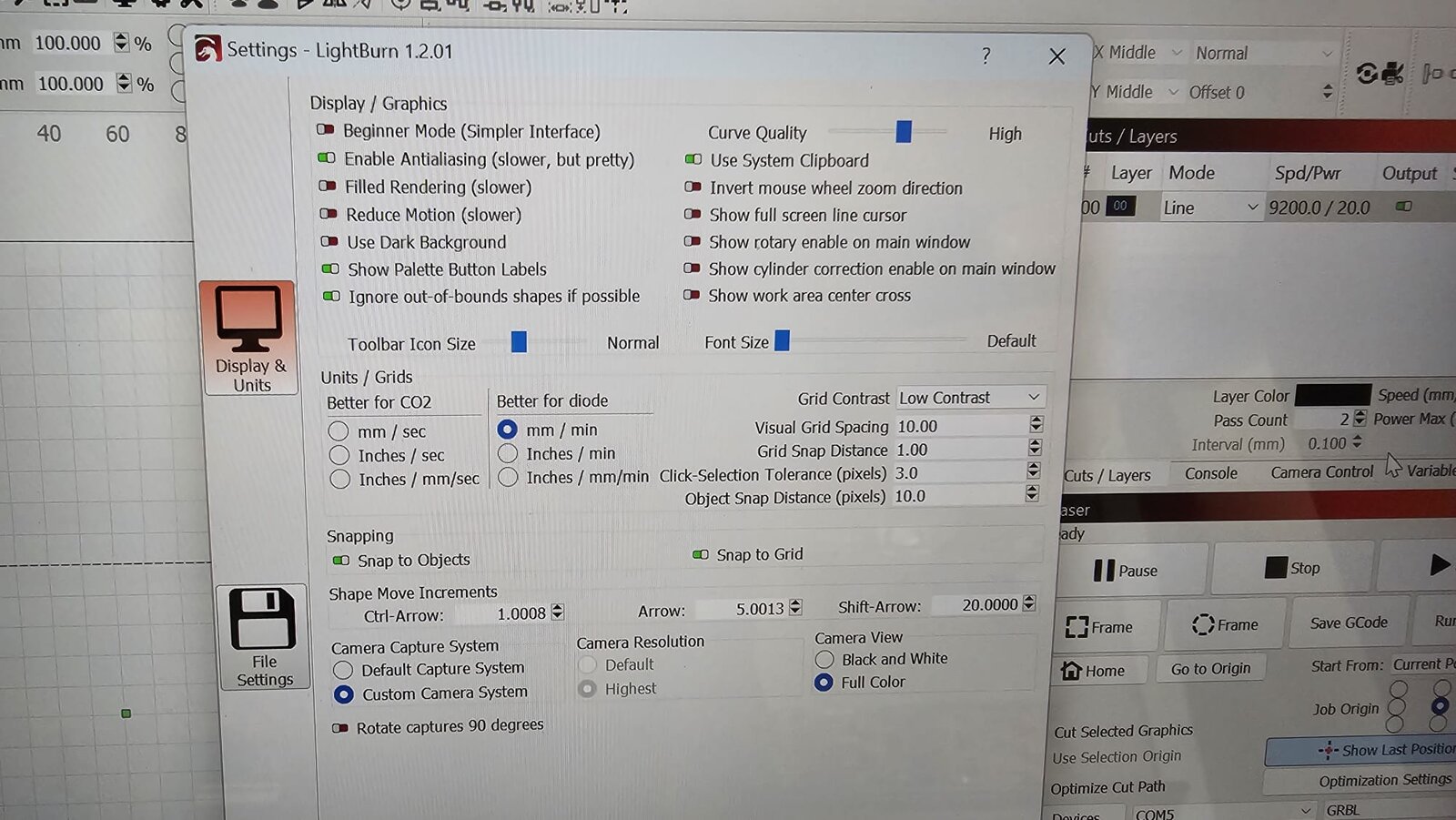
Task: Select Inches / mm/sec units
Action: coord(340,479)
